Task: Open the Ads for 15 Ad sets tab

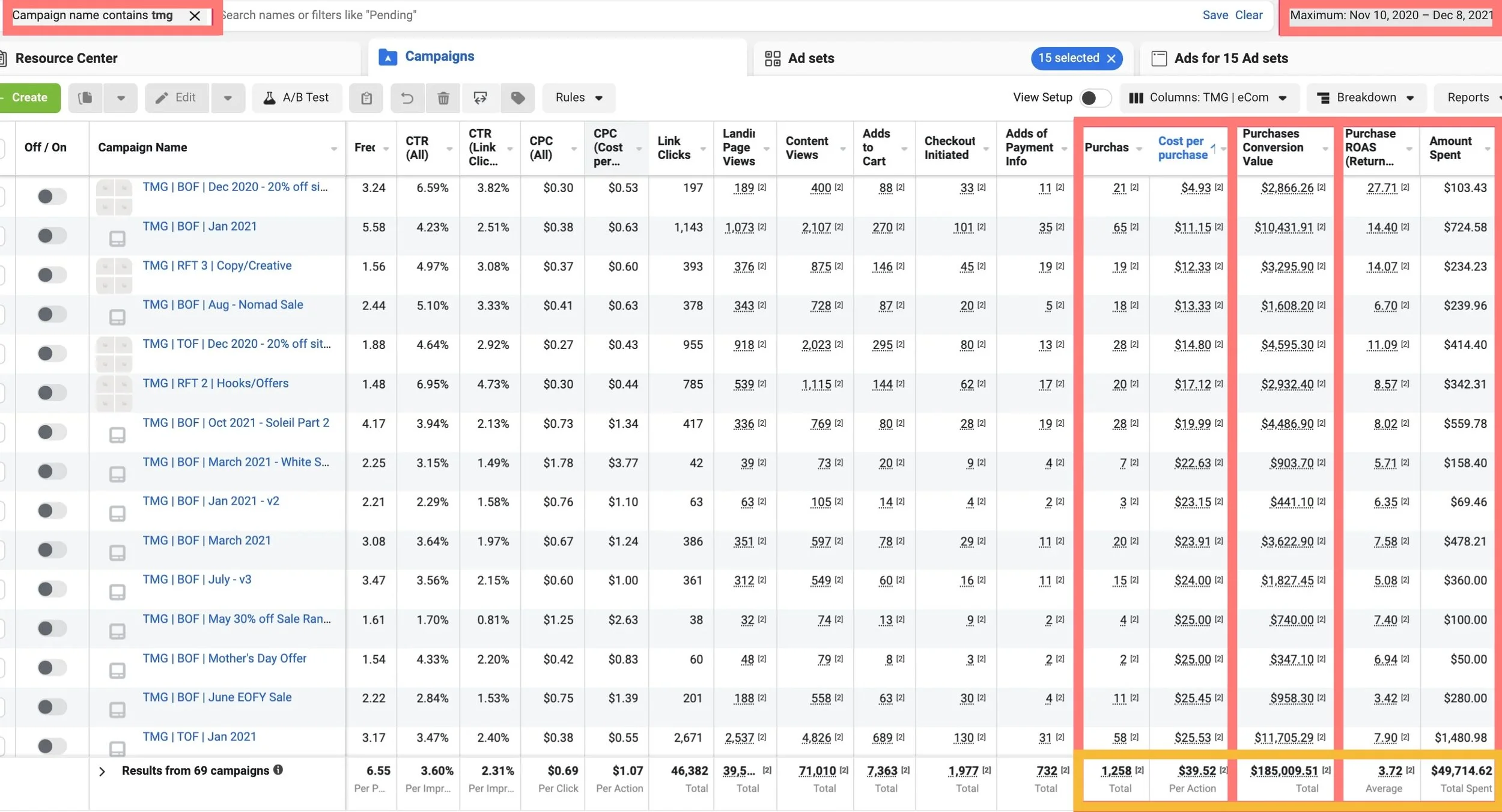Action: click(1230, 58)
